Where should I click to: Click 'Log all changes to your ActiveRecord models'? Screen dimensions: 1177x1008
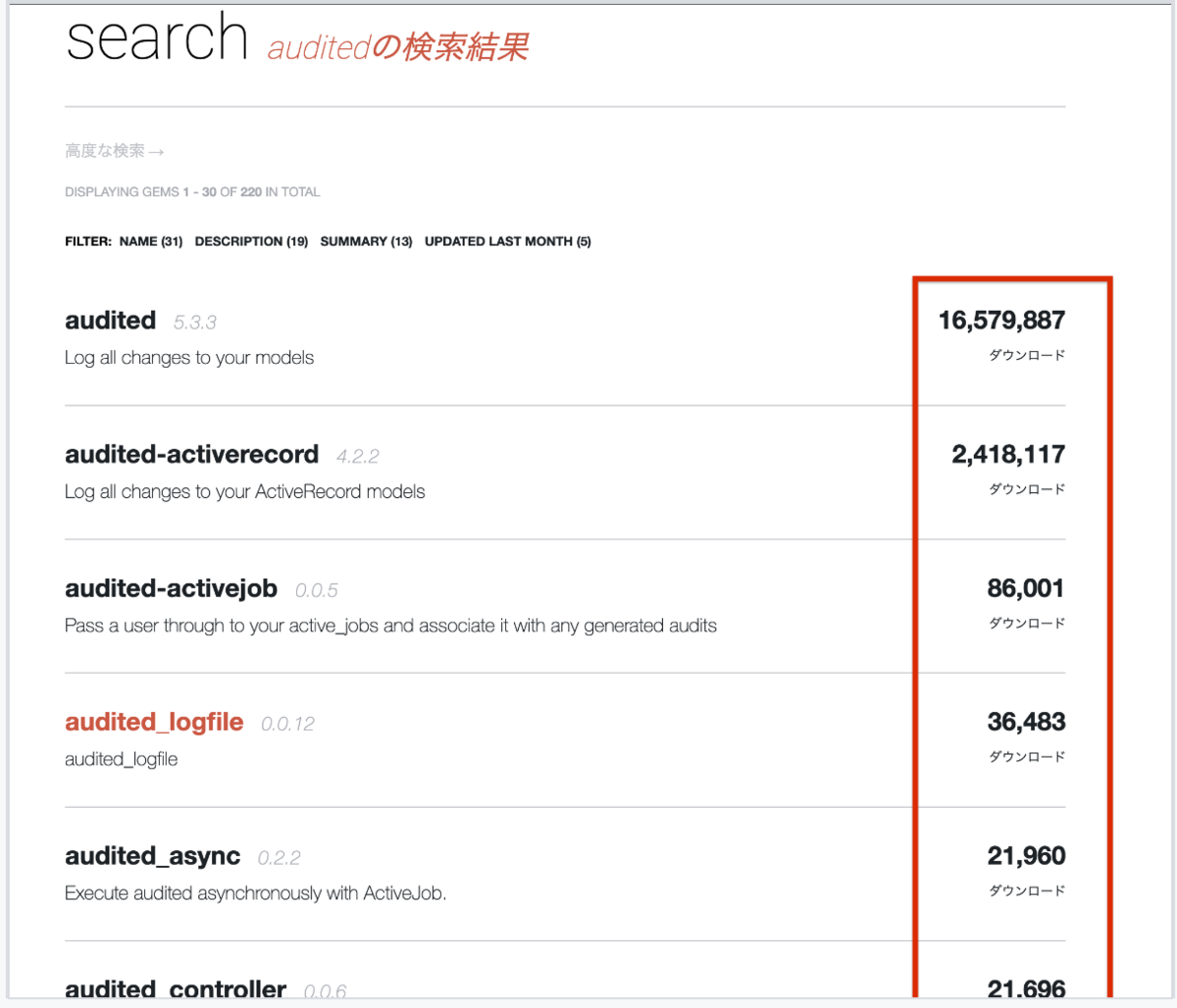click(245, 492)
